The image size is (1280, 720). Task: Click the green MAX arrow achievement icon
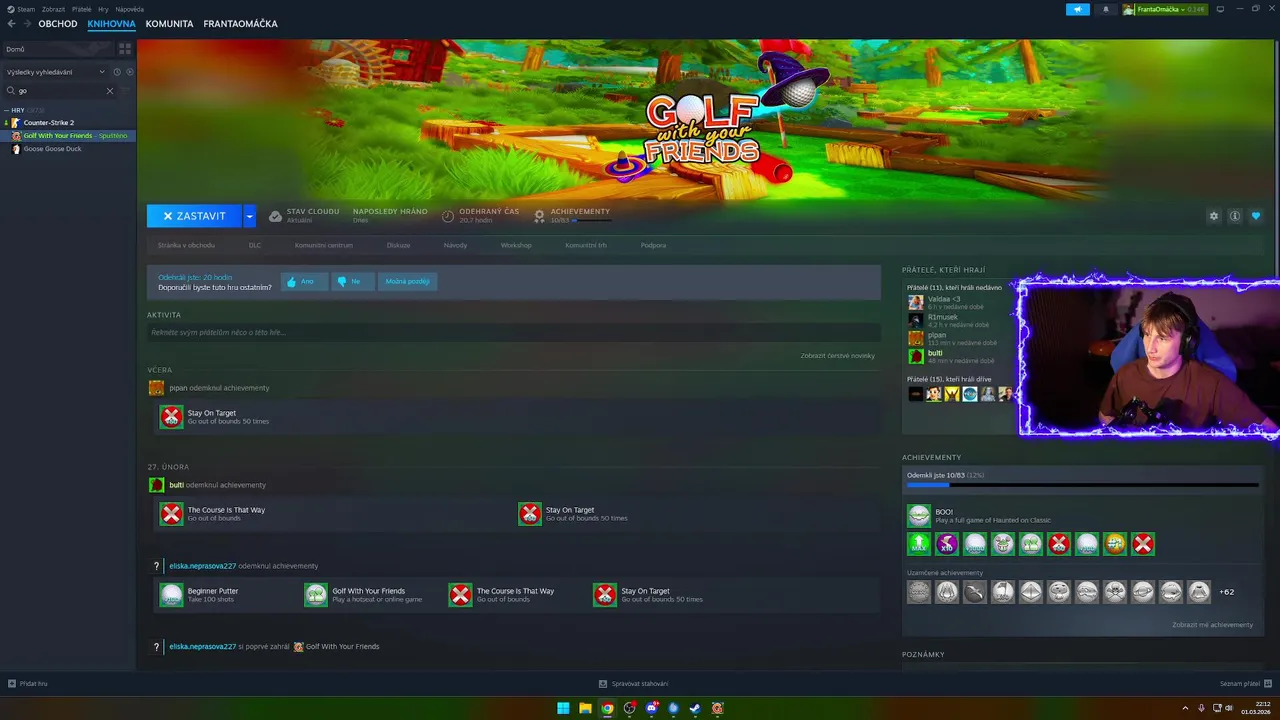coord(919,544)
